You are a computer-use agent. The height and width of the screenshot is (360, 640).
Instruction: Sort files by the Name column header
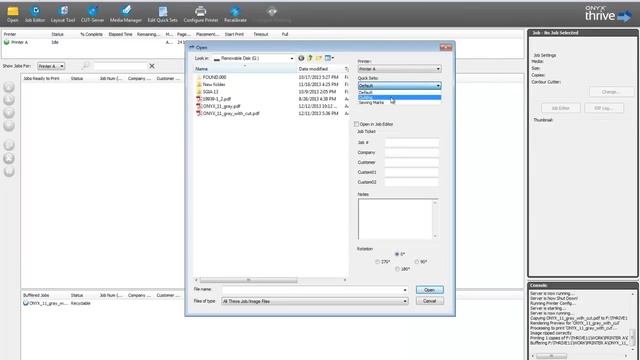tap(245, 69)
